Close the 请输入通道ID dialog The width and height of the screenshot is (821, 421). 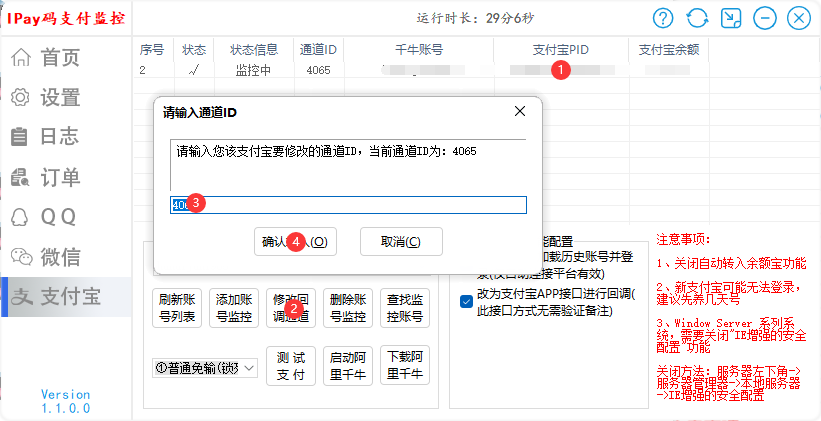click(x=520, y=111)
